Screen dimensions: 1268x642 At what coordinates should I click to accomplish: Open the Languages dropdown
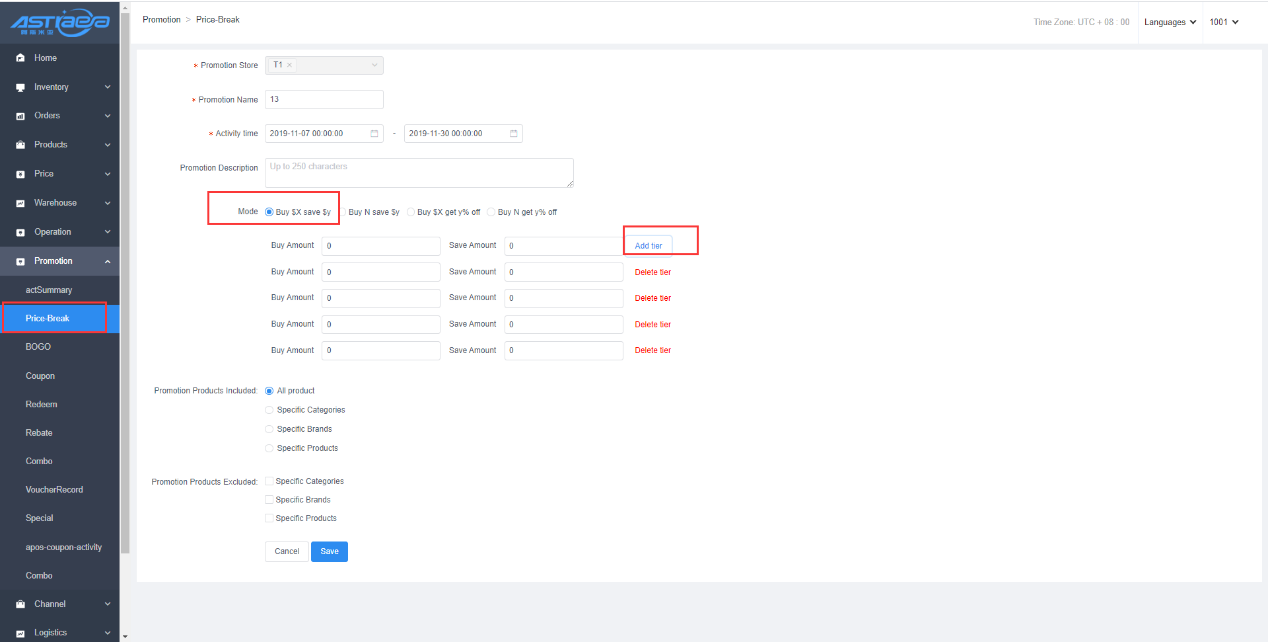(1169, 22)
